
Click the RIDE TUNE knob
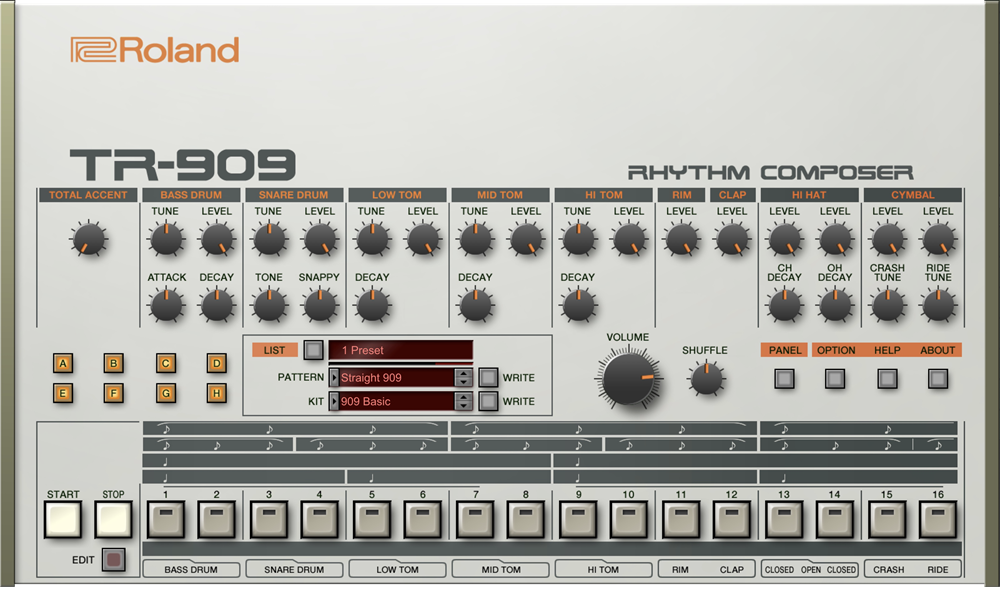(x=938, y=305)
